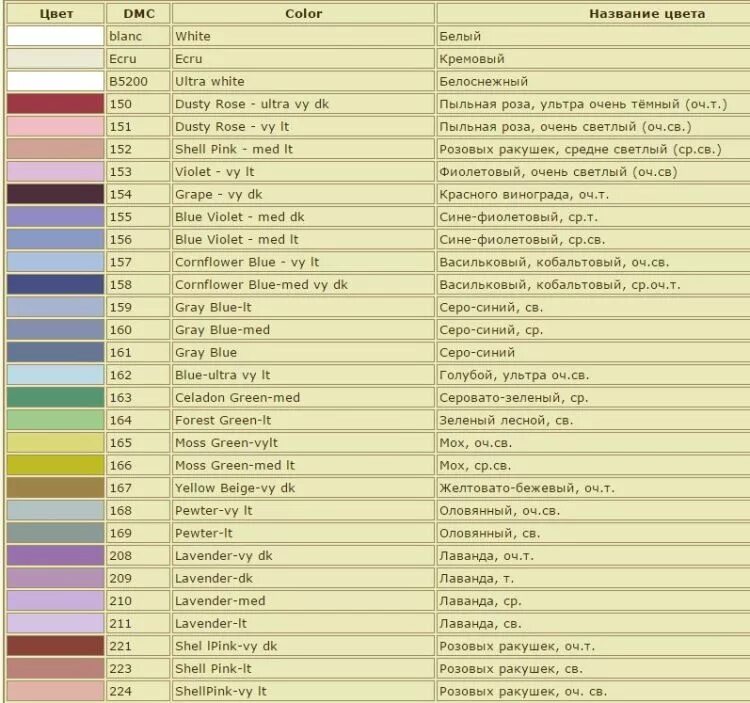The image size is (750, 703).
Task: Click 'Серо-синий, св.' cell
Action: click(x=594, y=307)
